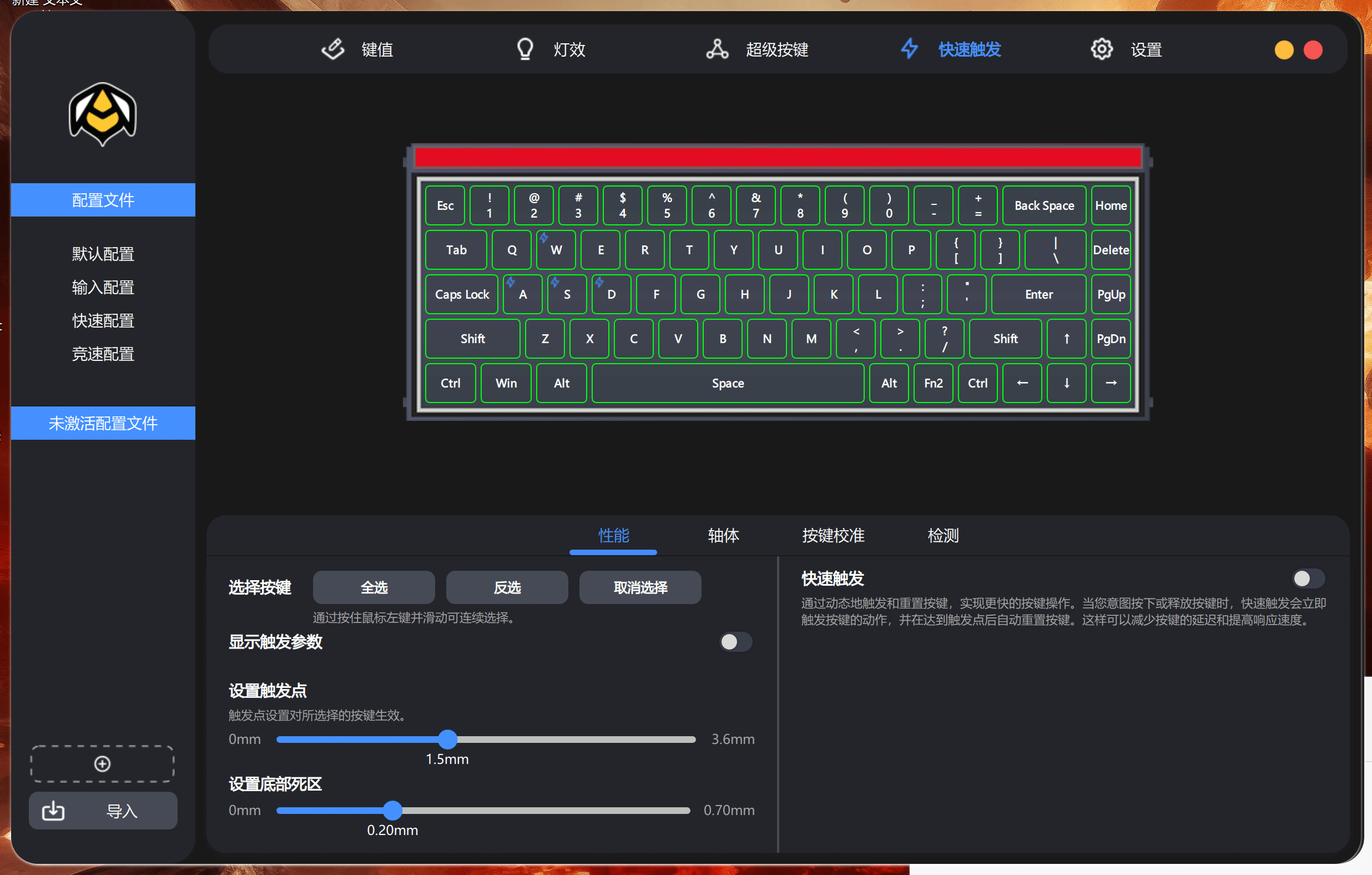Screen dimensions: 1372x875
Task: Close the window with the red button
Action: pos(1313,49)
